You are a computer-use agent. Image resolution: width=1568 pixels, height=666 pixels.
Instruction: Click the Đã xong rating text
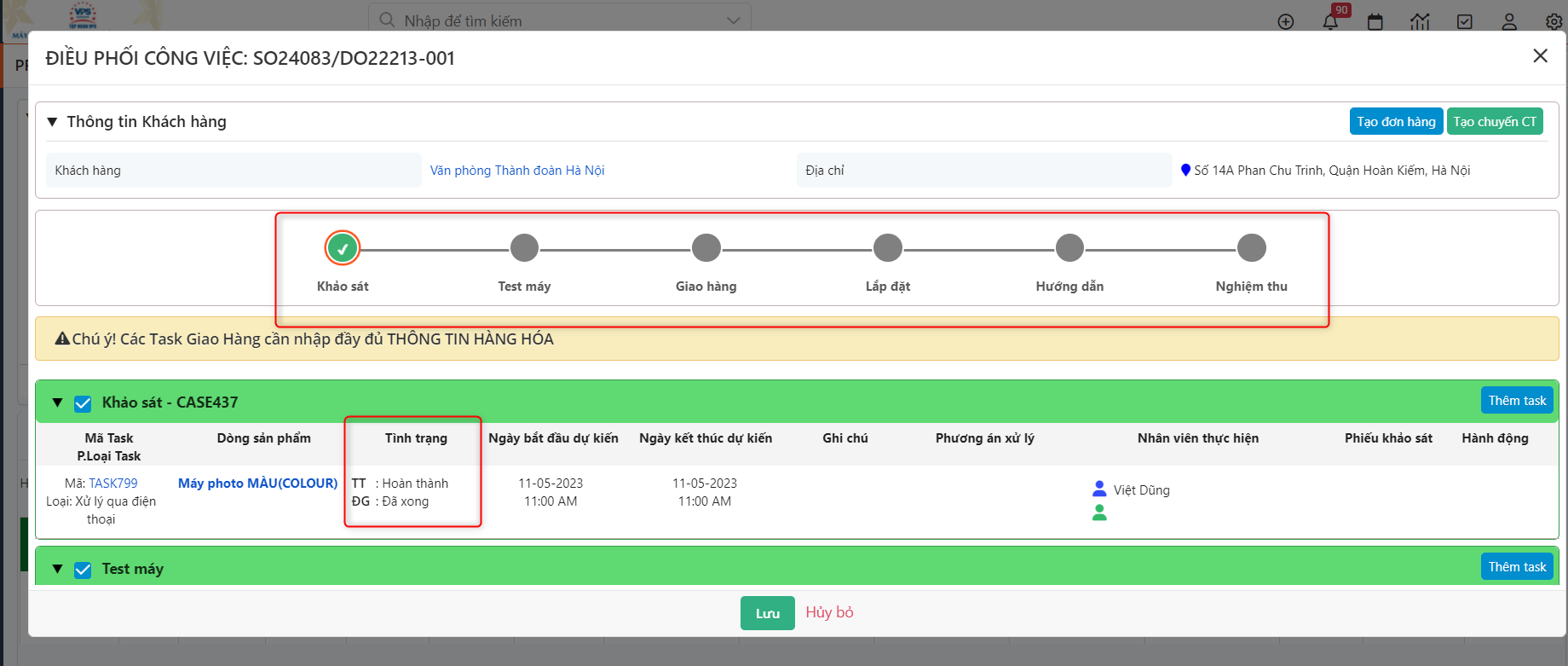[x=405, y=501]
